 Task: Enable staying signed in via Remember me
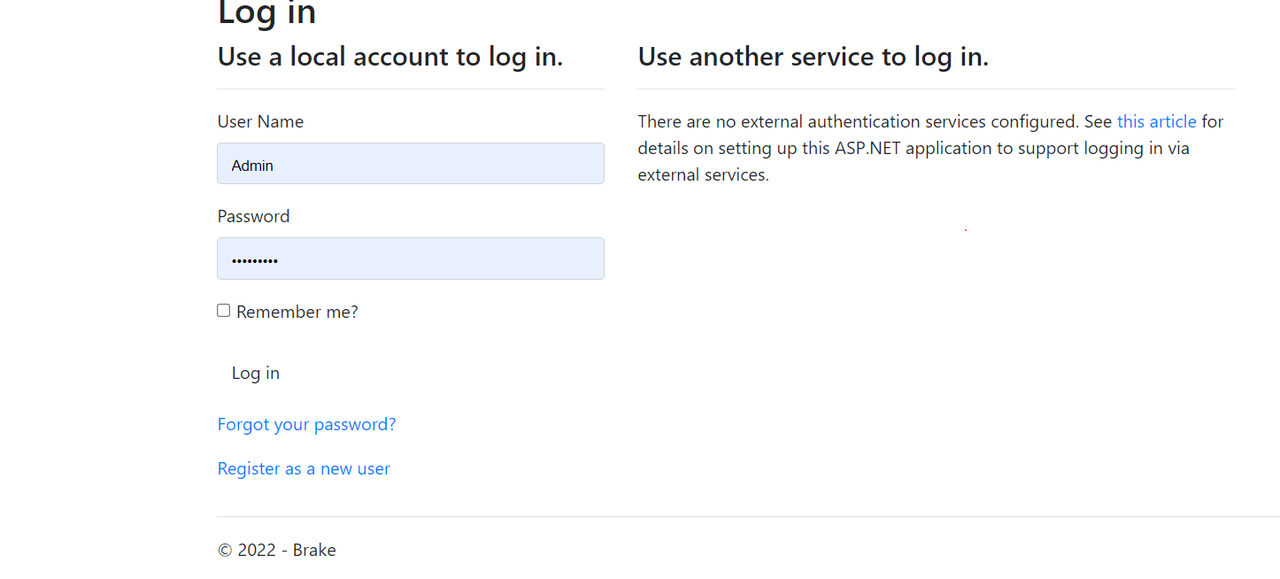pyautogui.click(x=223, y=310)
